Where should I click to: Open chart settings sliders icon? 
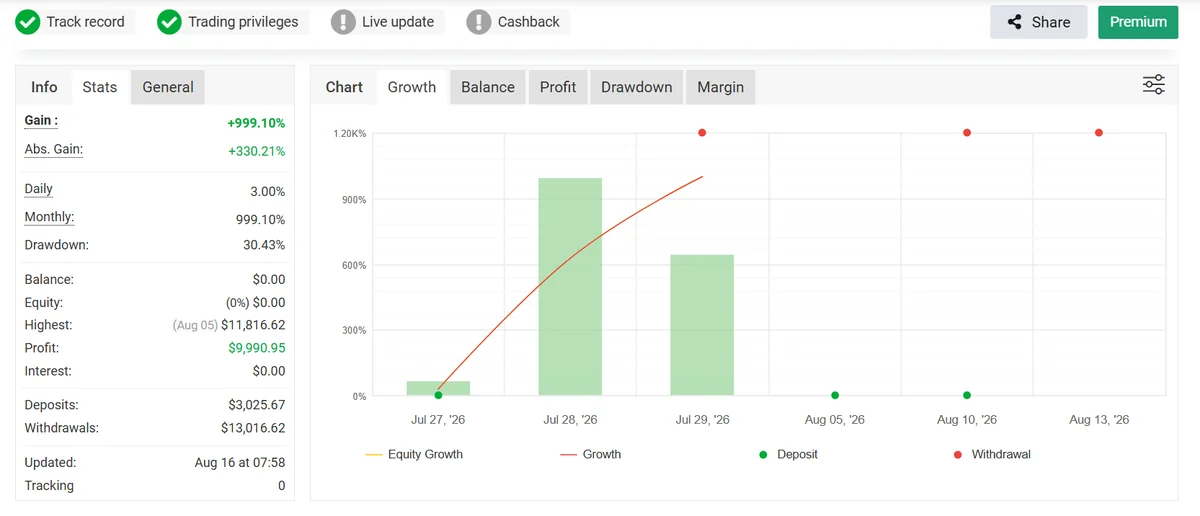pos(1154,85)
